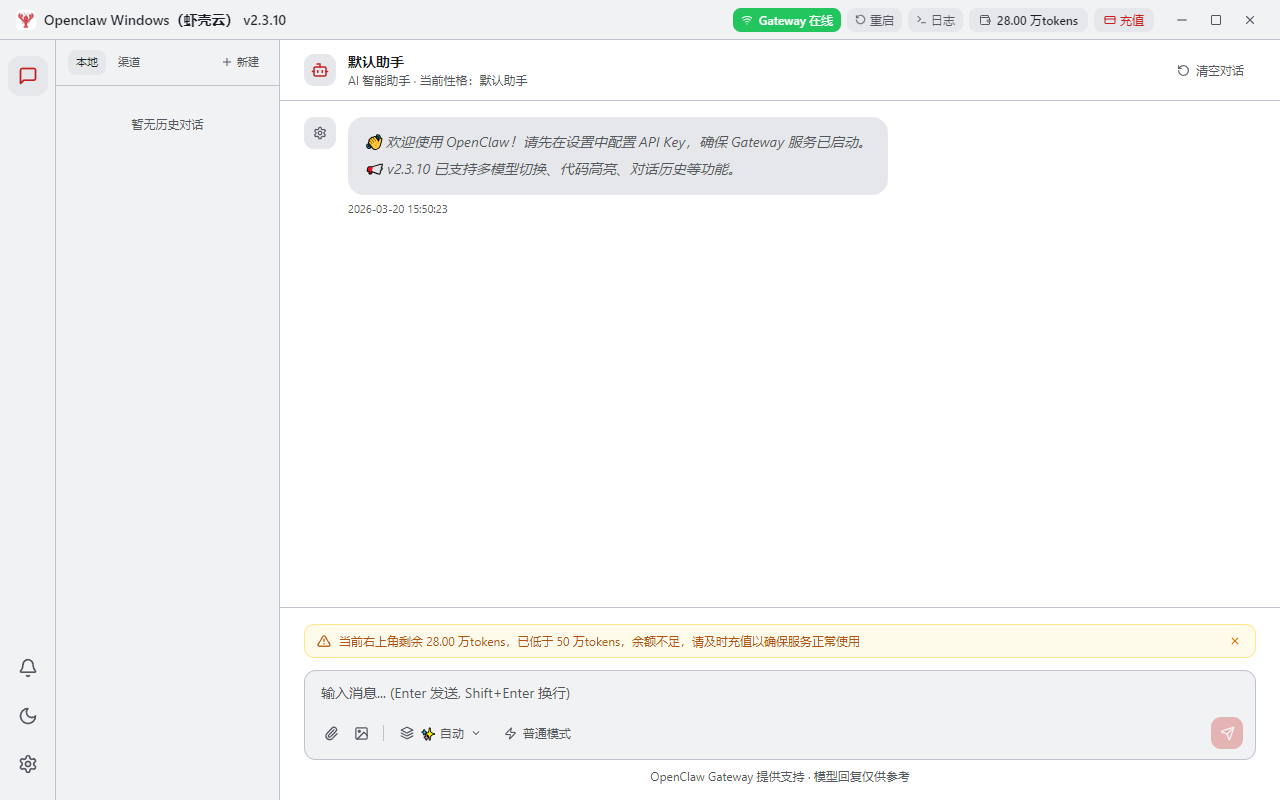Click the layered stack icon in input toolbar
This screenshot has height=800, width=1280.
click(x=406, y=733)
